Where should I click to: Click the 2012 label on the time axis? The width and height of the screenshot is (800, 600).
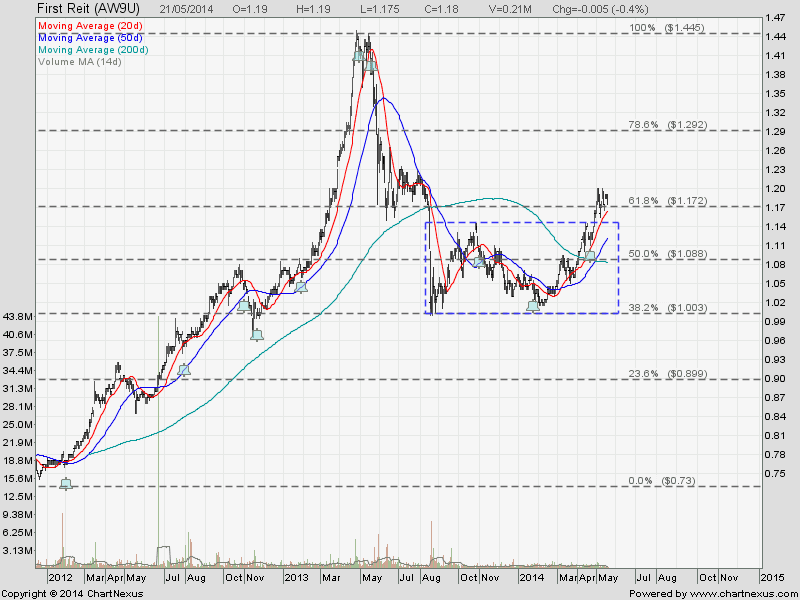(60, 578)
